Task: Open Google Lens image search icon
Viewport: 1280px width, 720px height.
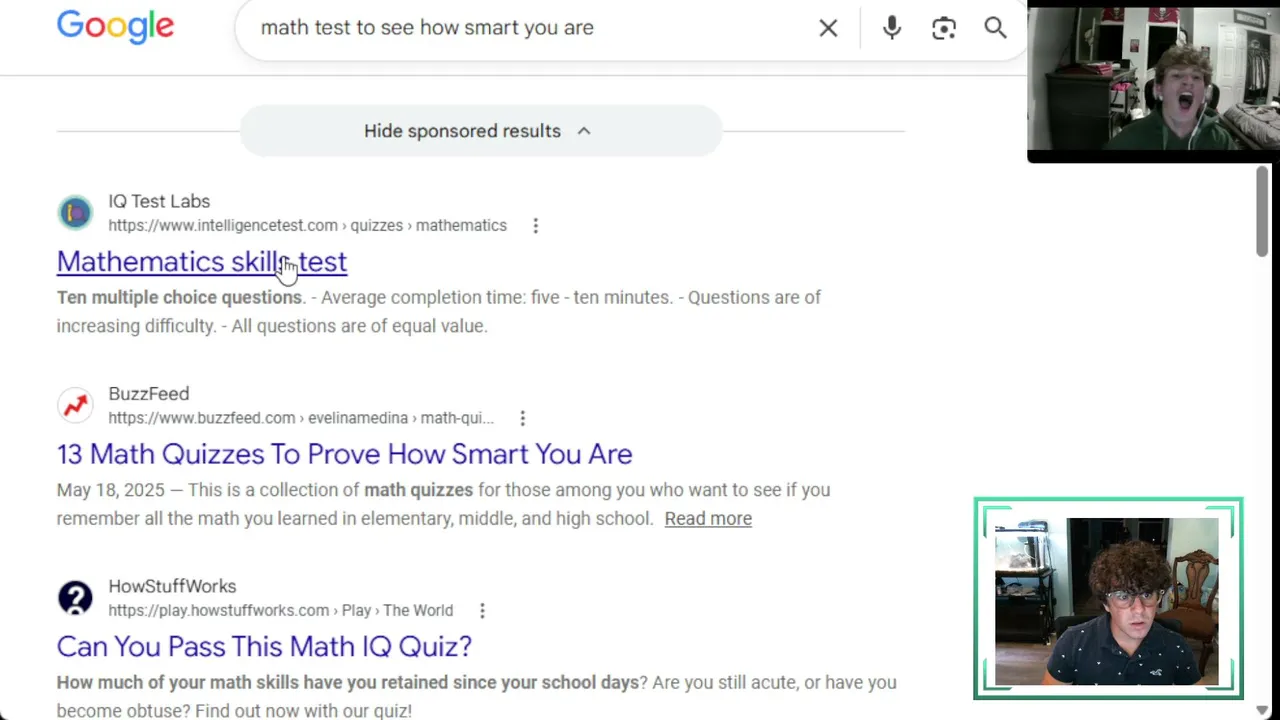Action: point(944,28)
